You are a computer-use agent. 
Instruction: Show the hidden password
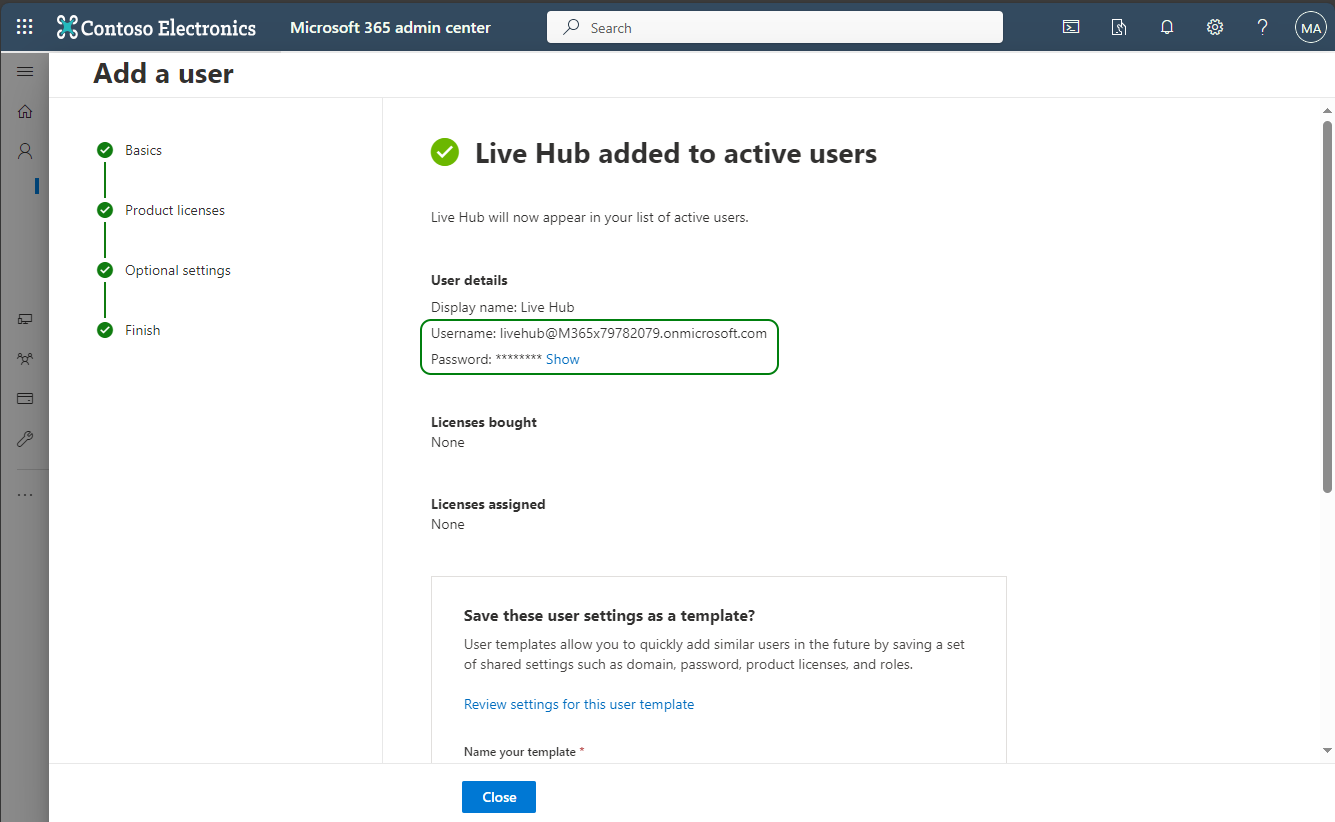pos(562,359)
